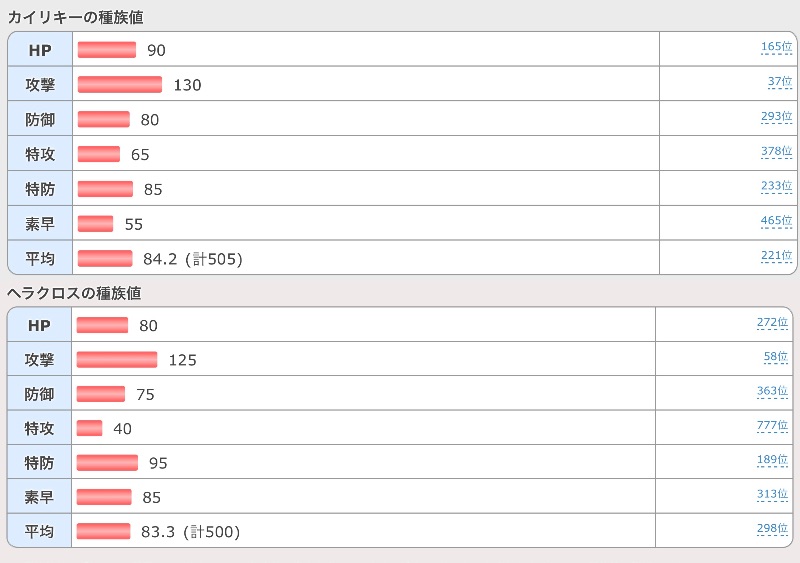Click the 221位 average rank link
Image resolution: width=800 pixels, height=563 pixels.
tap(776, 256)
